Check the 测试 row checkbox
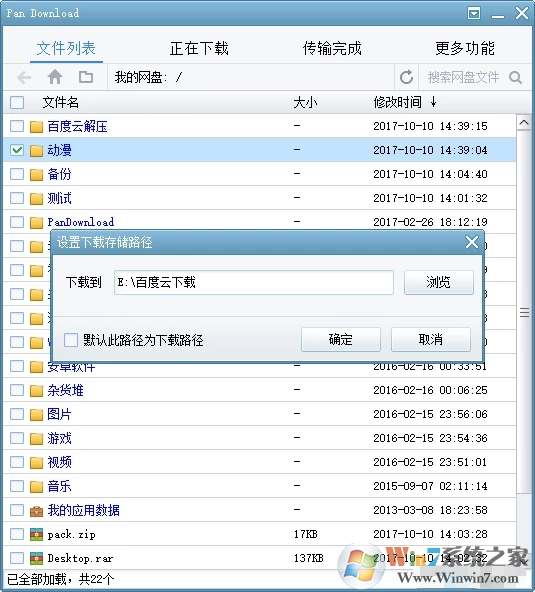This screenshot has height=592, width=535. pyautogui.click(x=17, y=198)
